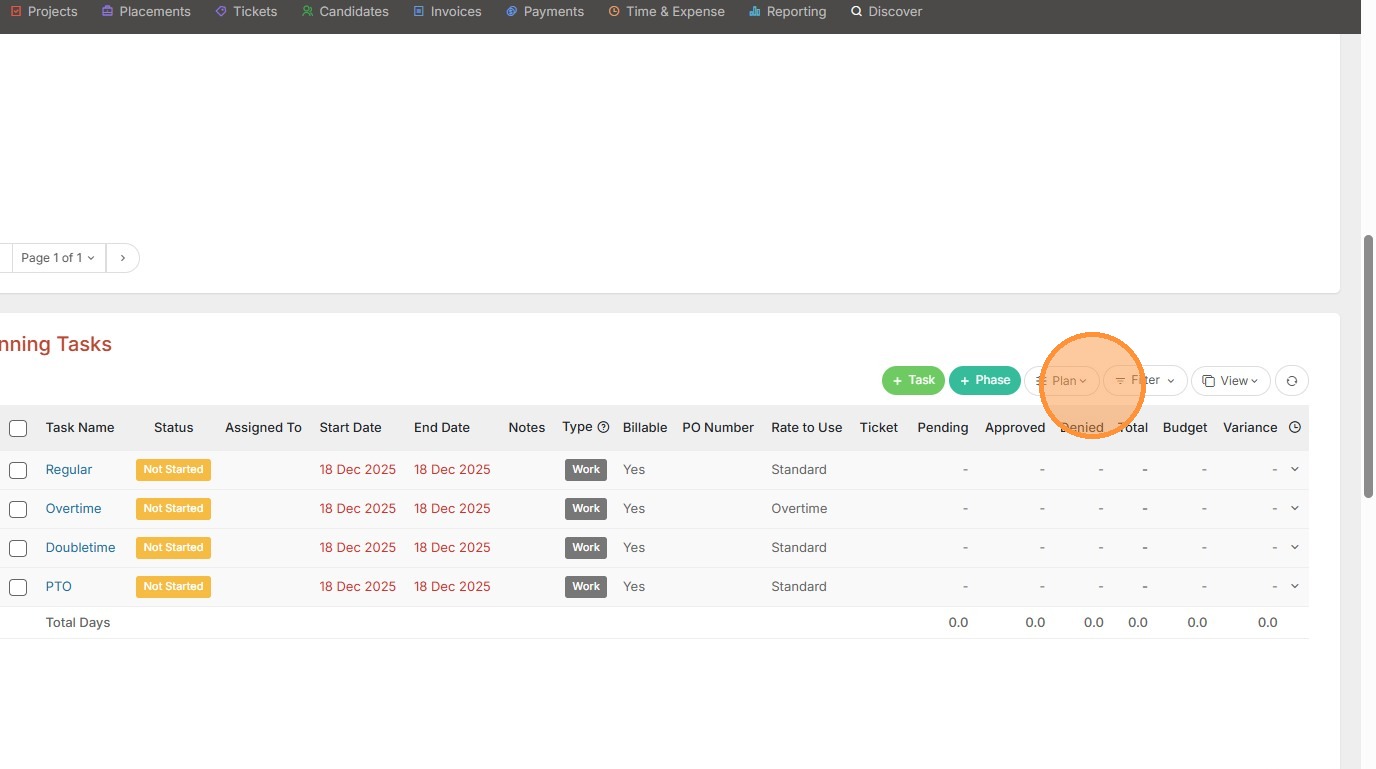The image size is (1376, 769).
Task: Open the Reporting section
Action: coord(788,12)
